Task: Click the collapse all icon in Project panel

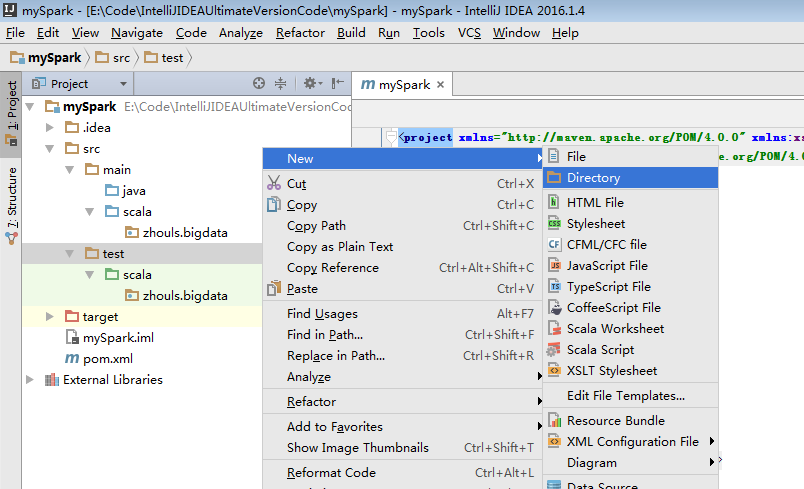Action: 280,83
